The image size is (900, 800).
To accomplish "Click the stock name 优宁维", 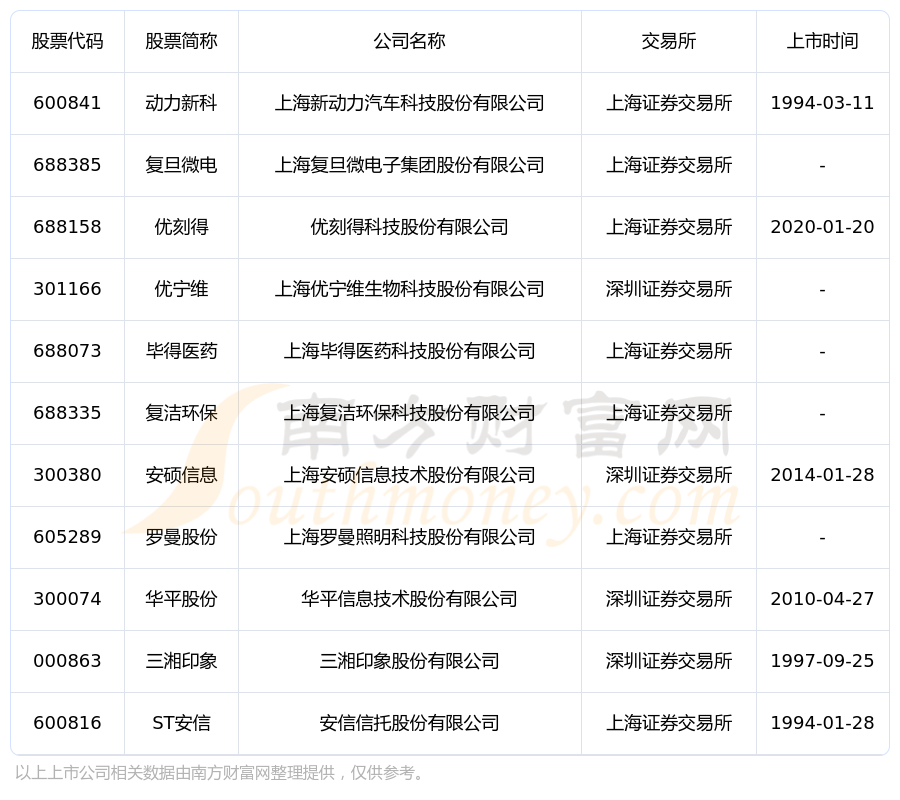I will pos(181,289).
